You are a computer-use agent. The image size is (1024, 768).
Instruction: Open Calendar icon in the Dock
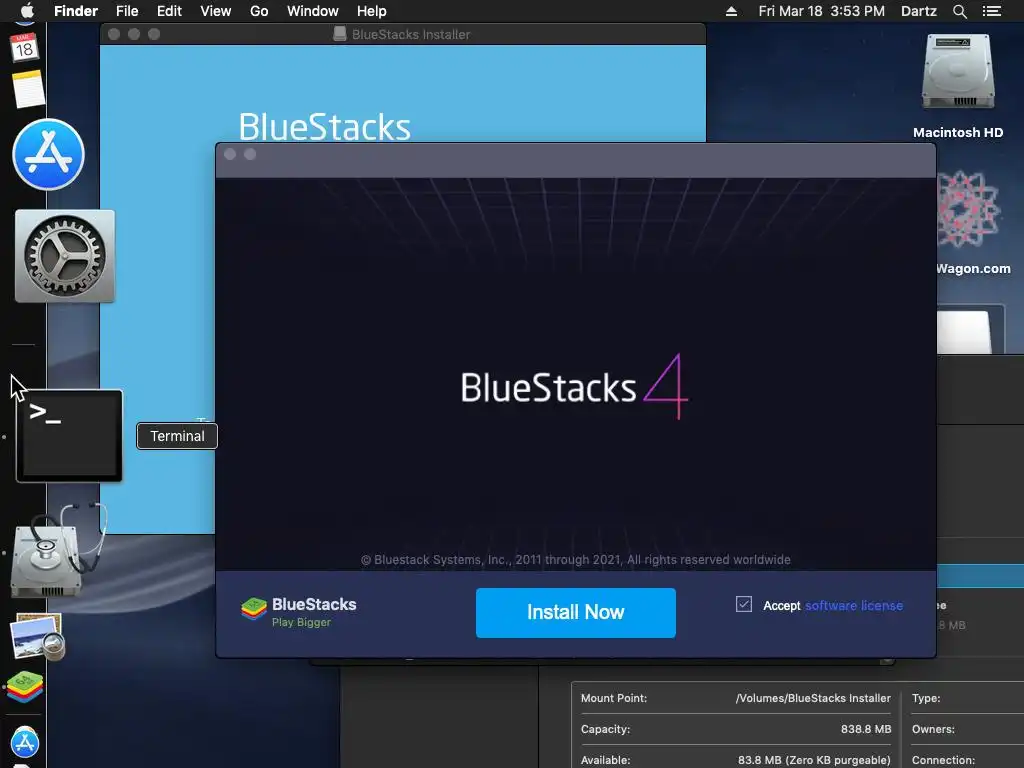(24, 47)
